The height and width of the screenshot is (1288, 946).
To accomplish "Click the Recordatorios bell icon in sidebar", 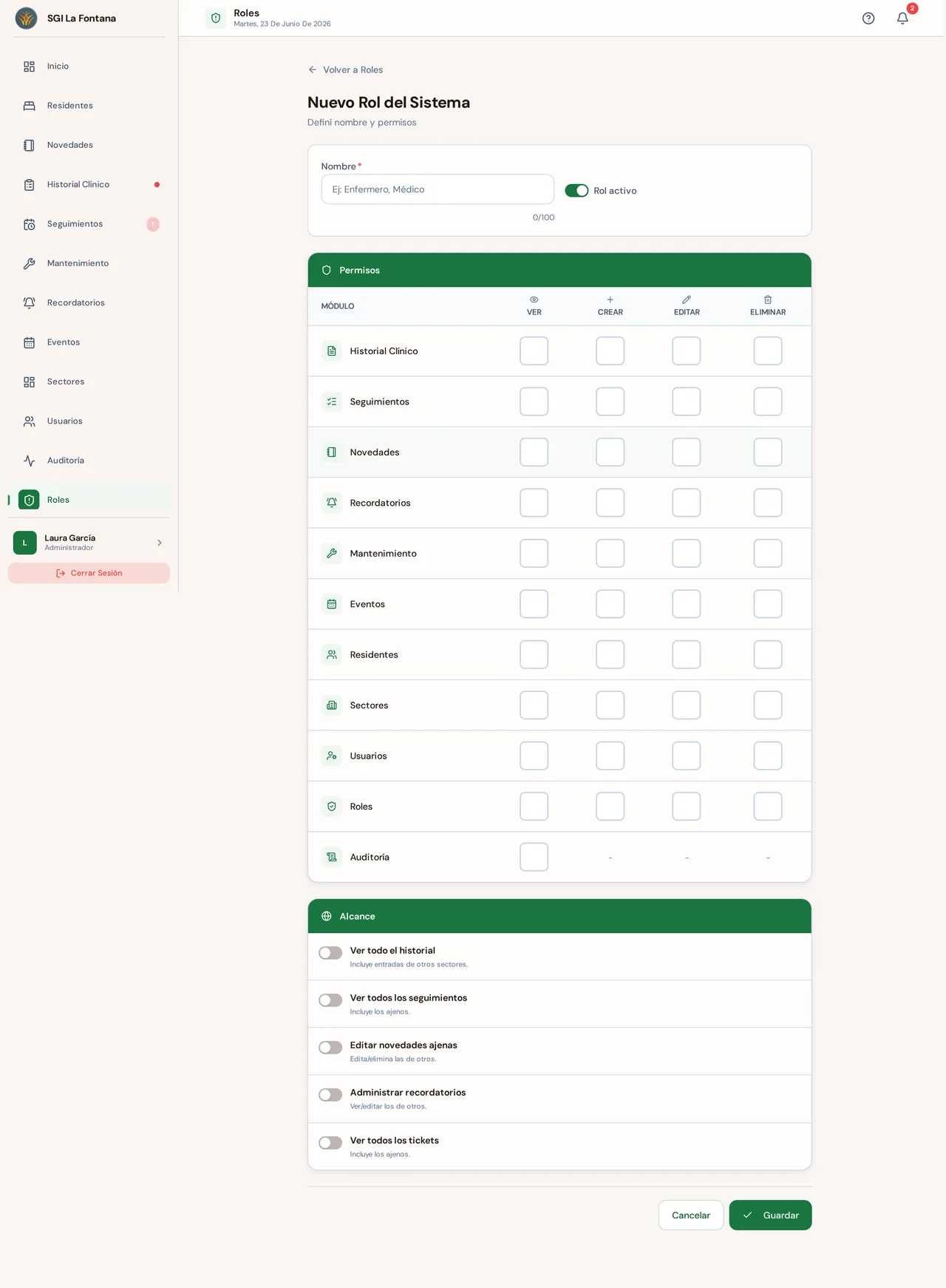I will [x=29, y=302].
